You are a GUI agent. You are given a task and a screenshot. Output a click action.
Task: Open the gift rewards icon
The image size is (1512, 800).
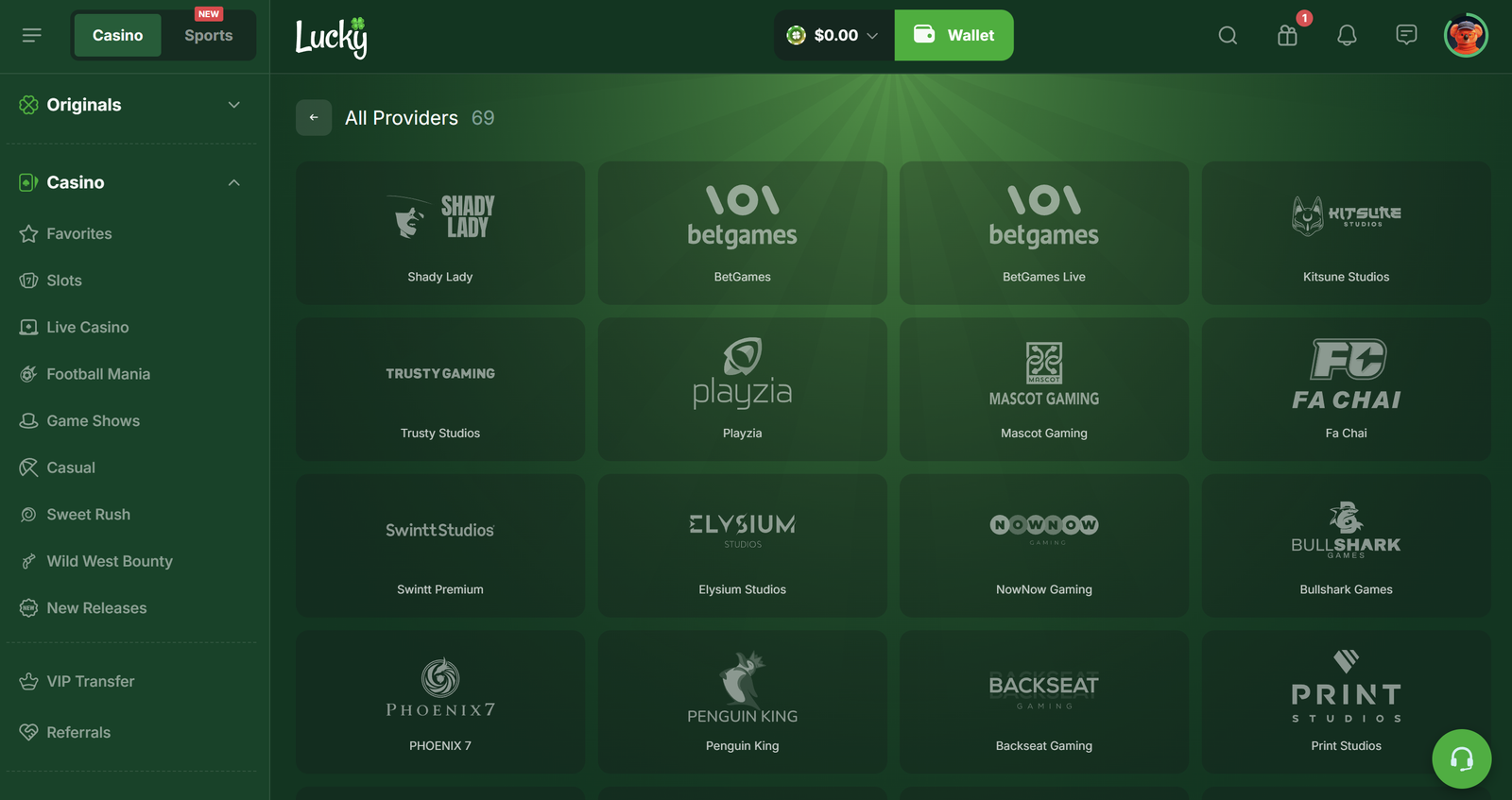[1287, 36]
